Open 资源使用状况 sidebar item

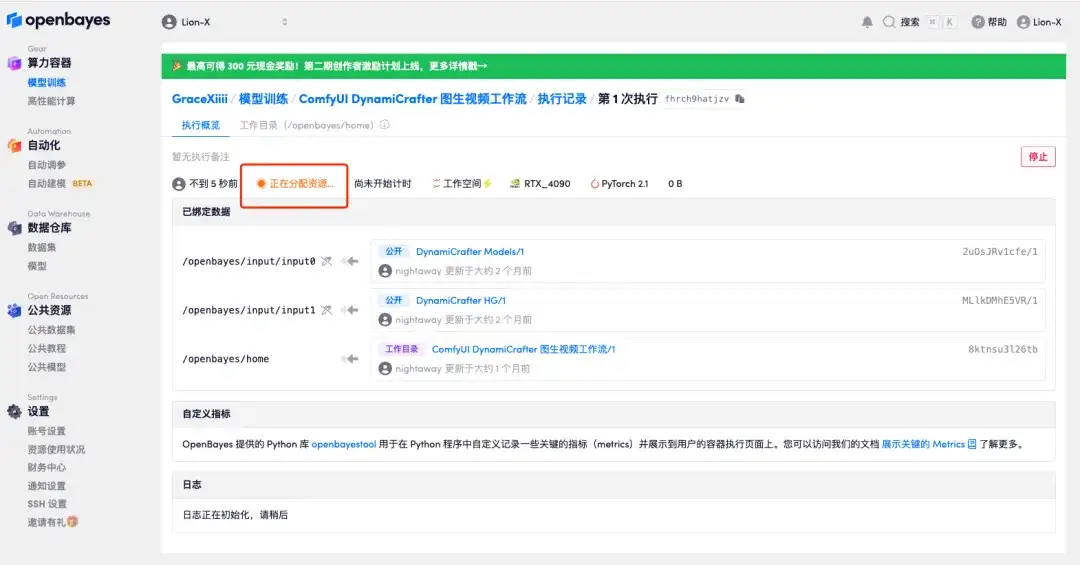click(x=56, y=449)
